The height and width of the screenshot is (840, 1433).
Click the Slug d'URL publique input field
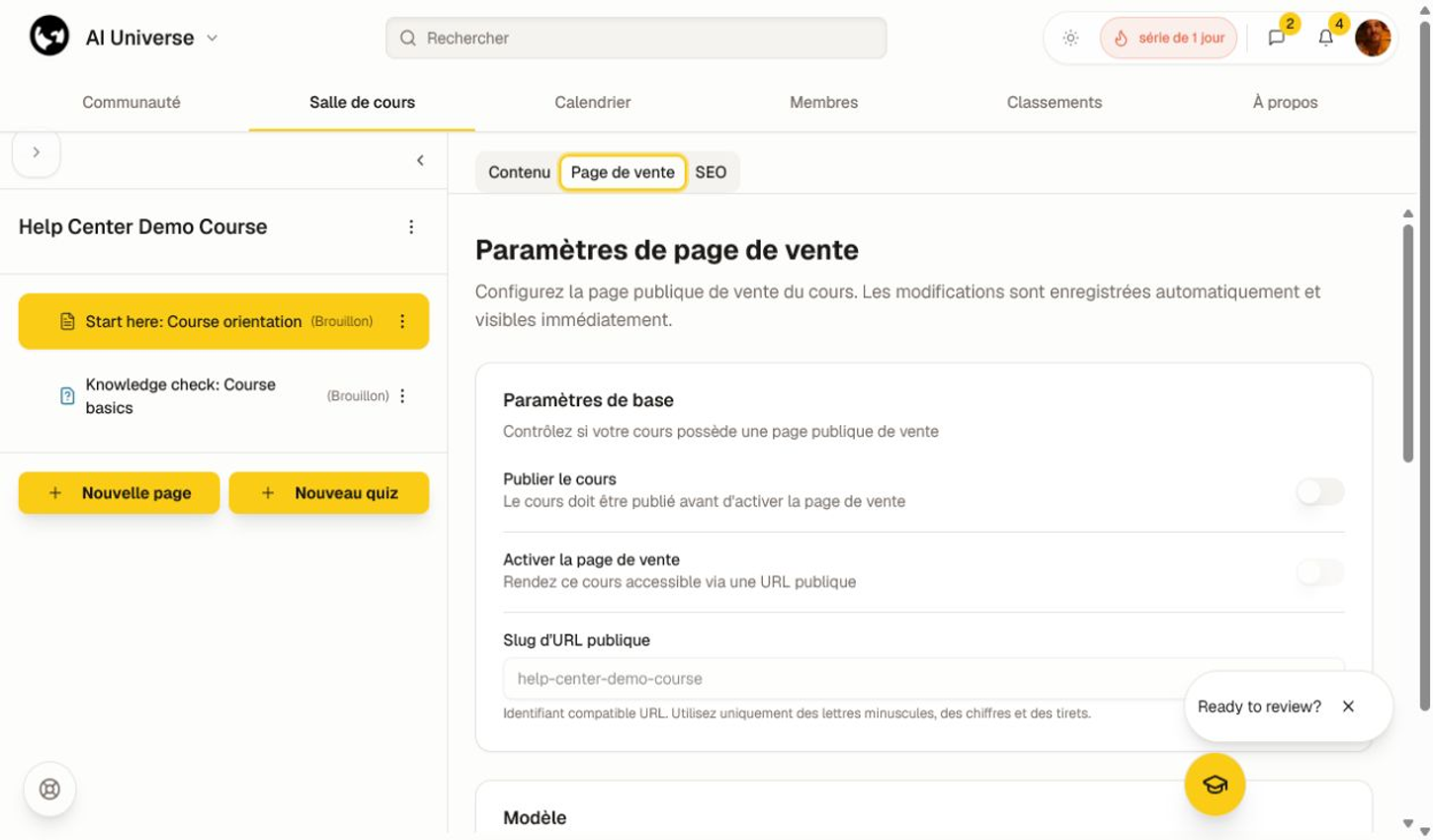point(923,679)
